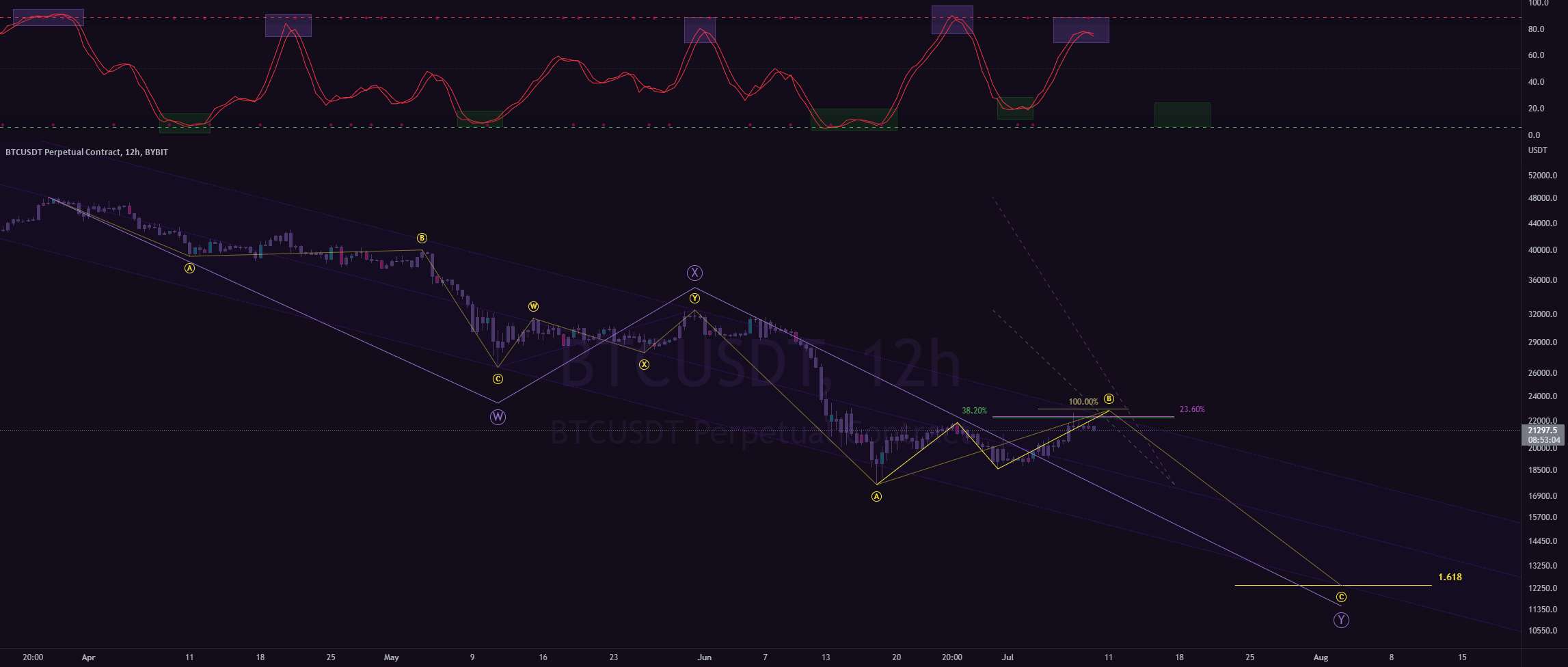Select the oscillator 60.0 scale value
Screen dimensions: 1568x667
click(x=1535, y=55)
